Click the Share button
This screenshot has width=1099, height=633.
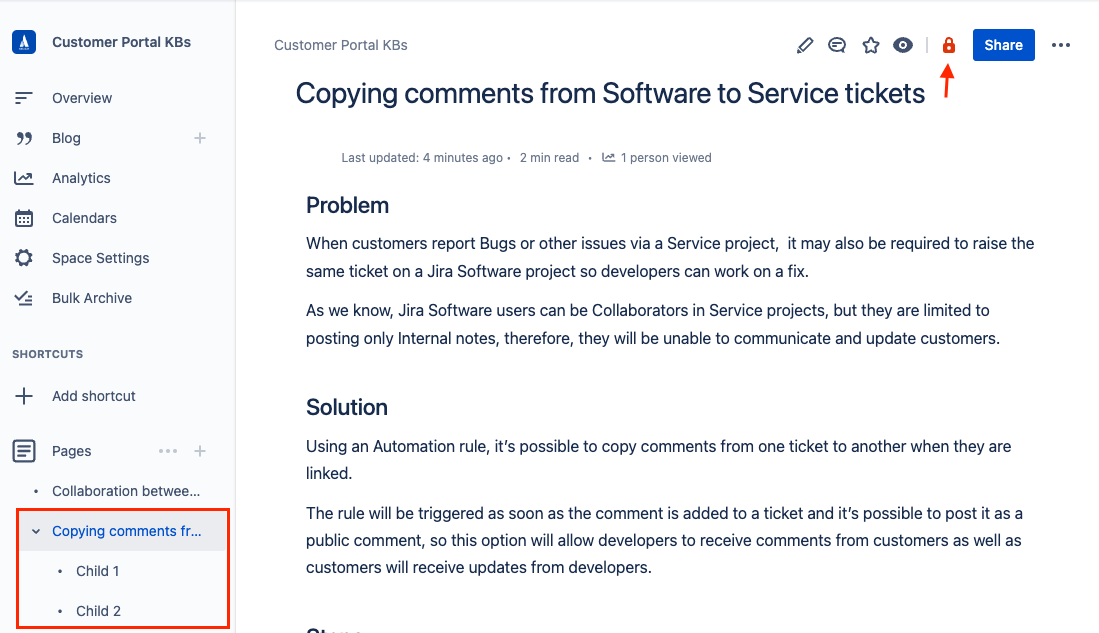point(1004,45)
